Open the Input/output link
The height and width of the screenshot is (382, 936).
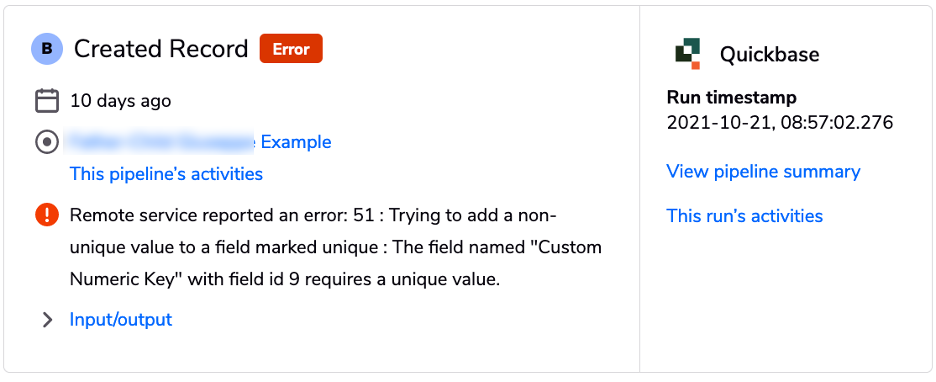coord(121,319)
